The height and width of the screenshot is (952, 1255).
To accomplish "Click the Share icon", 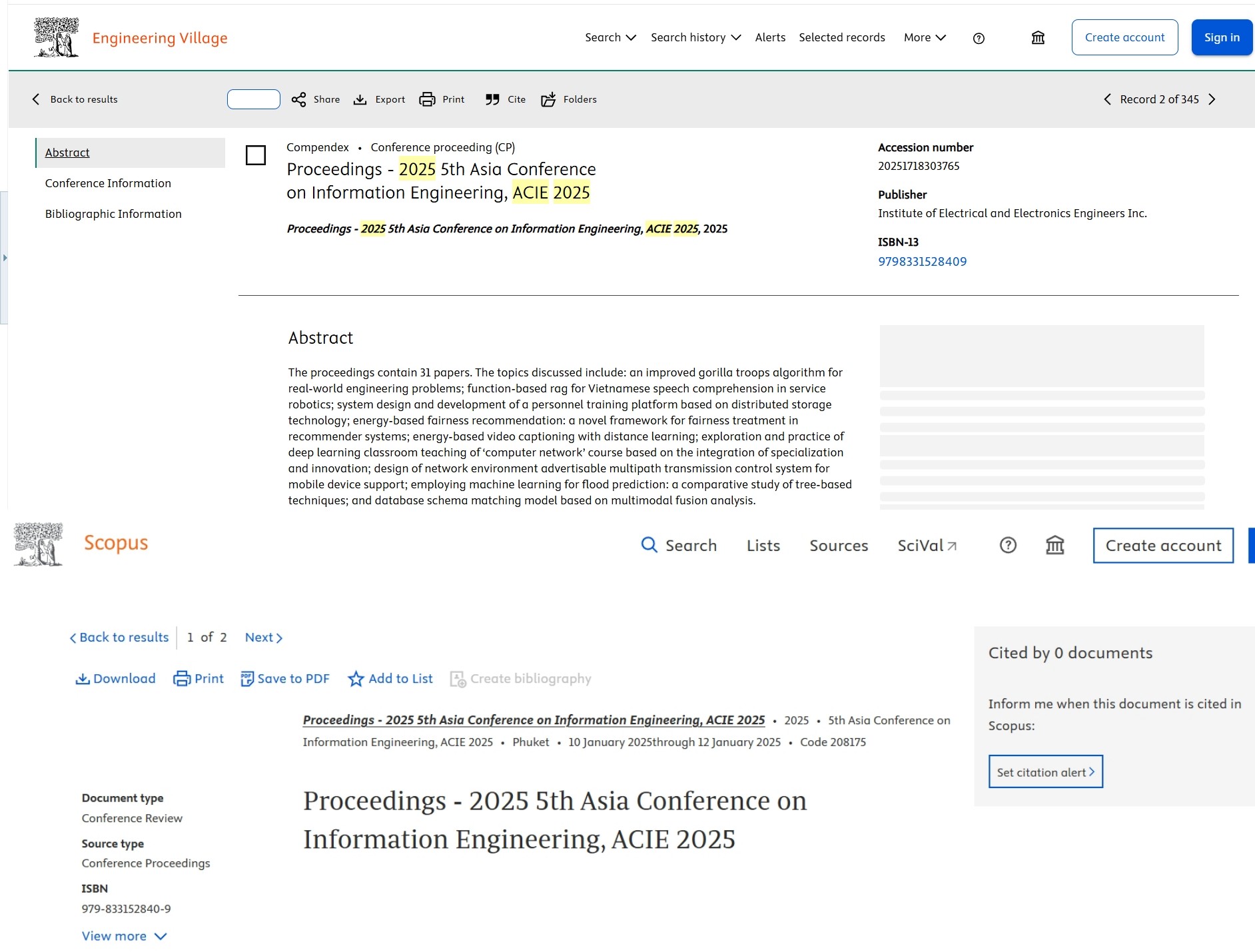I will [298, 99].
